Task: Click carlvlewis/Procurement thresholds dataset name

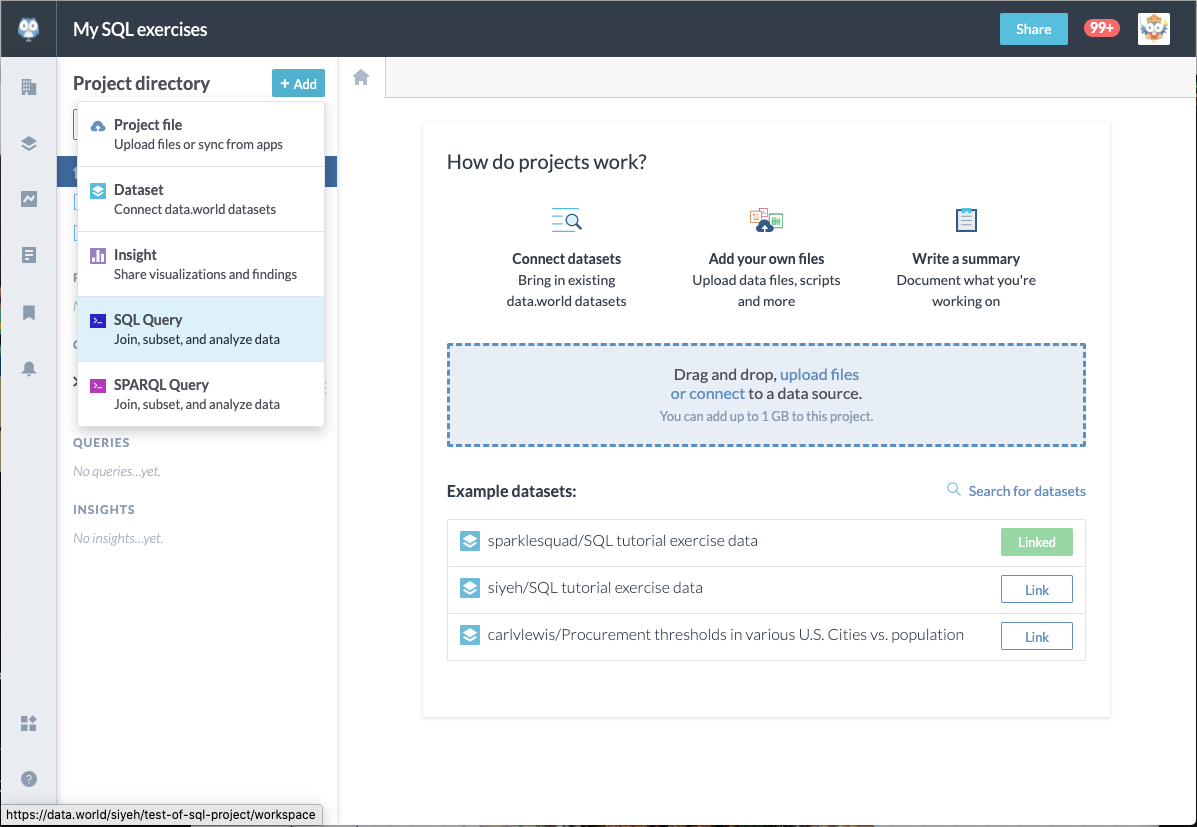Action: pos(726,635)
